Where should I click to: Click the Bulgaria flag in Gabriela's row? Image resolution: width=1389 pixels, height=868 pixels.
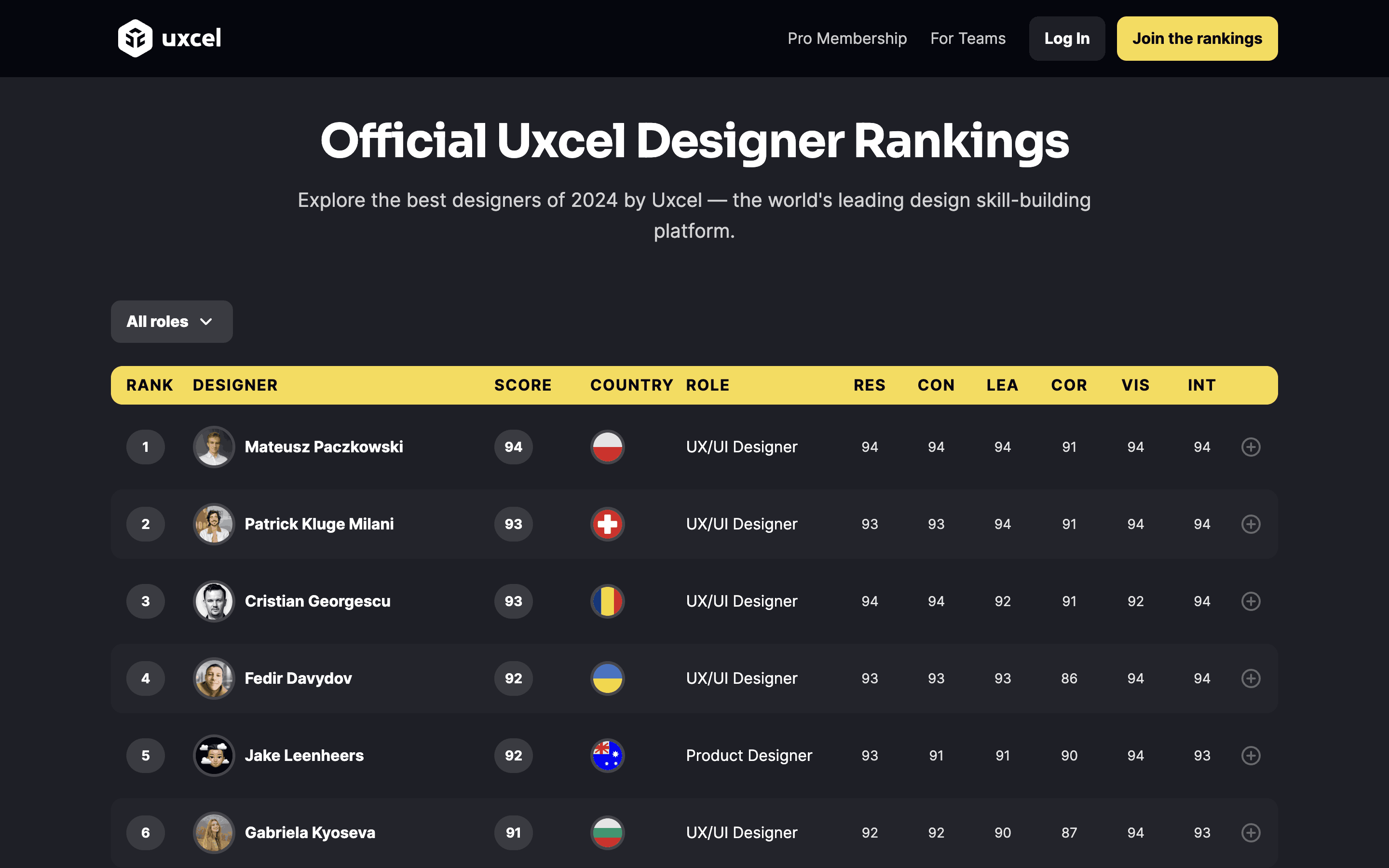point(607,832)
